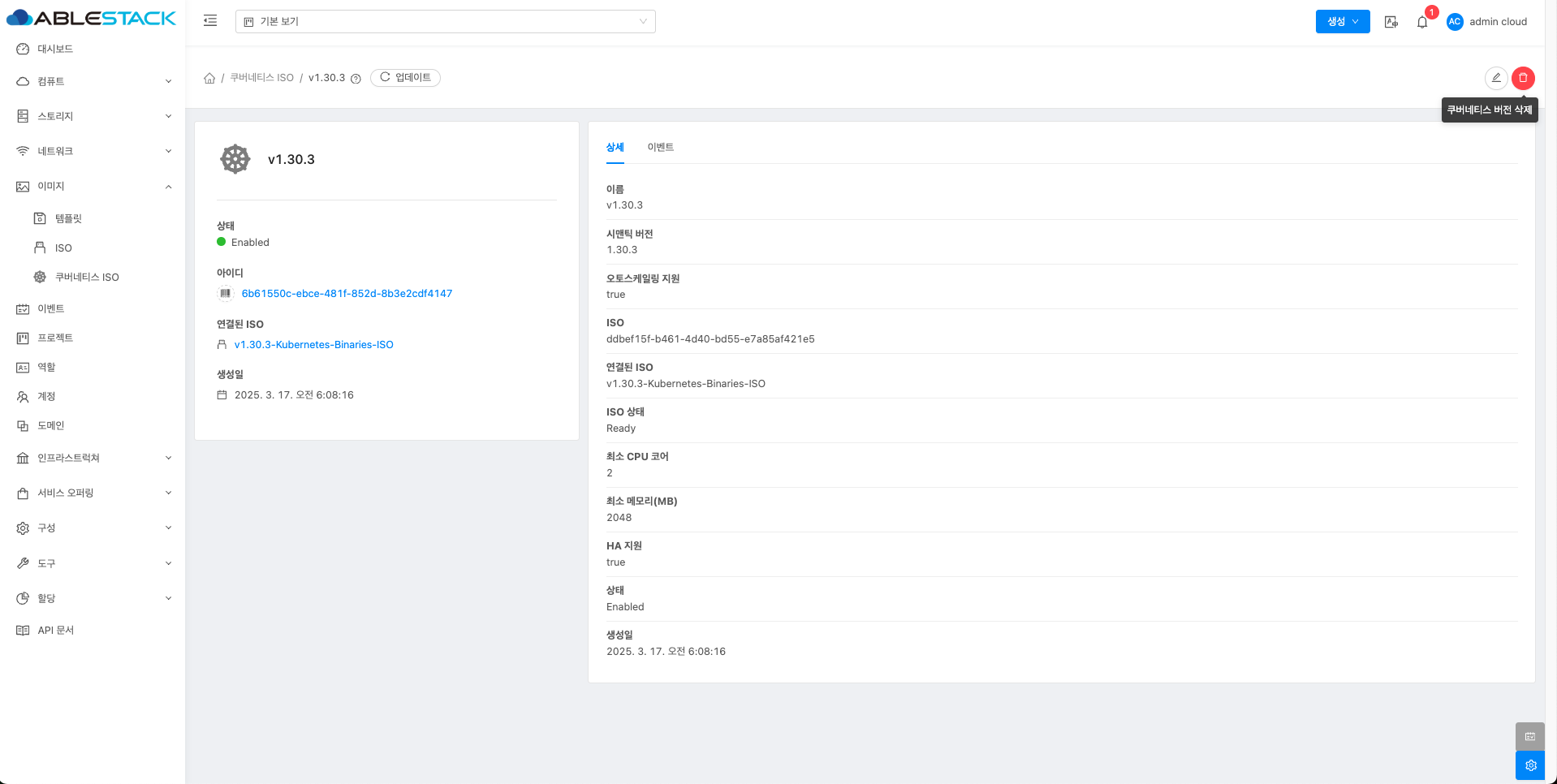Click the red delete Kubernetes version icon
Screen dimensions: 1557x784
[1523, 78]
